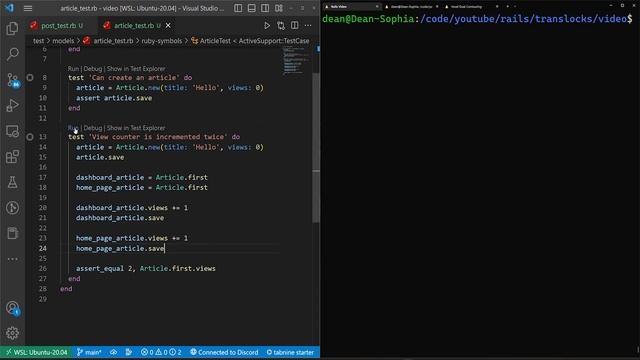
Task: Open the Testing flask view
Action: [12, 182]
